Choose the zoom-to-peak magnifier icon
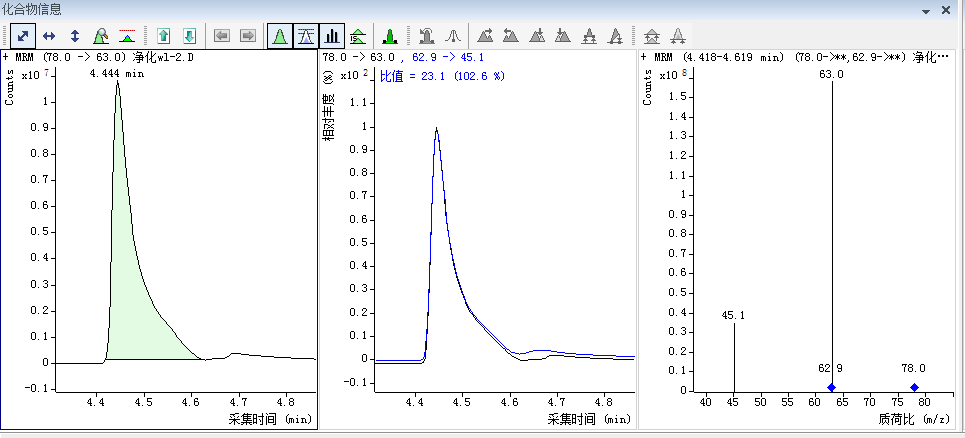Image resolution: width=965 pixels, height=438 pixels. coord(101,36)
